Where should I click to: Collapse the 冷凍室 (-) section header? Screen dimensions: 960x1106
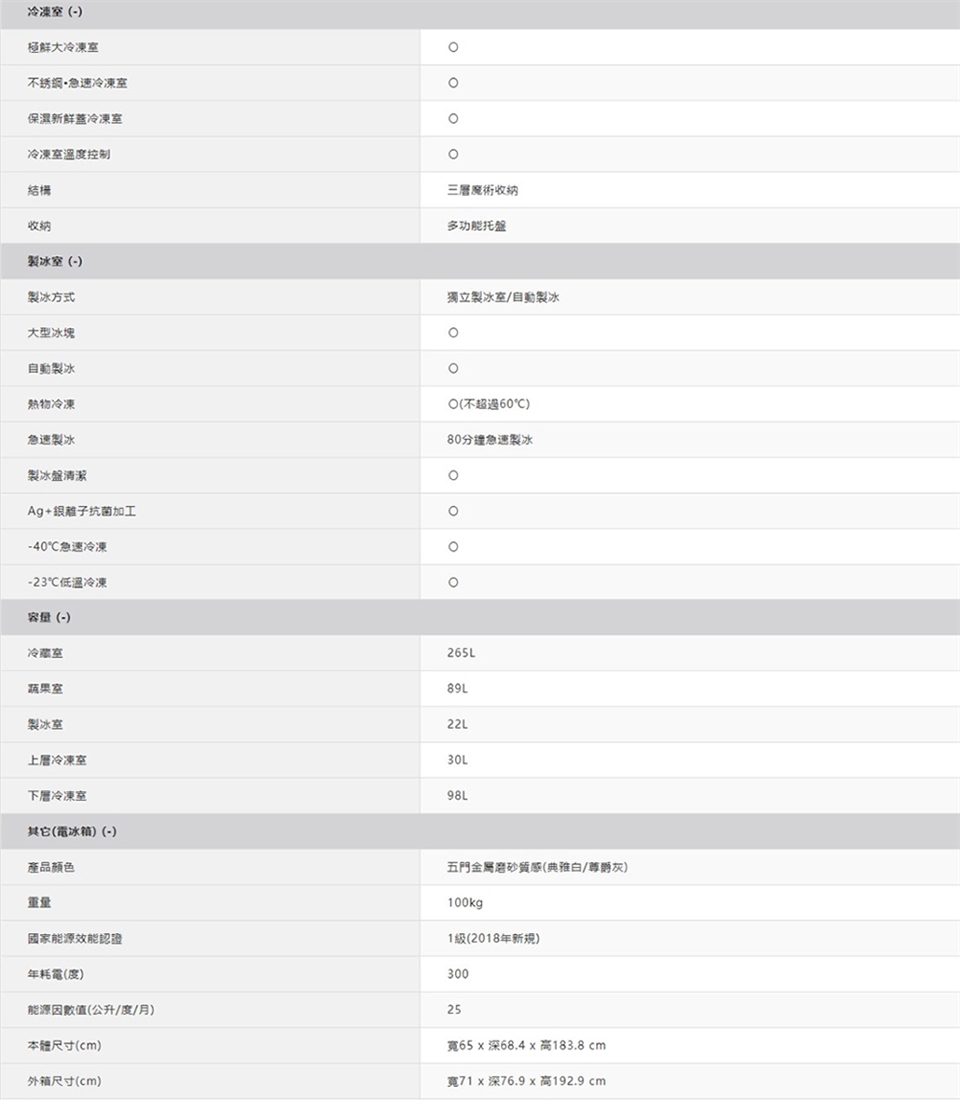(x=55, y=12)
